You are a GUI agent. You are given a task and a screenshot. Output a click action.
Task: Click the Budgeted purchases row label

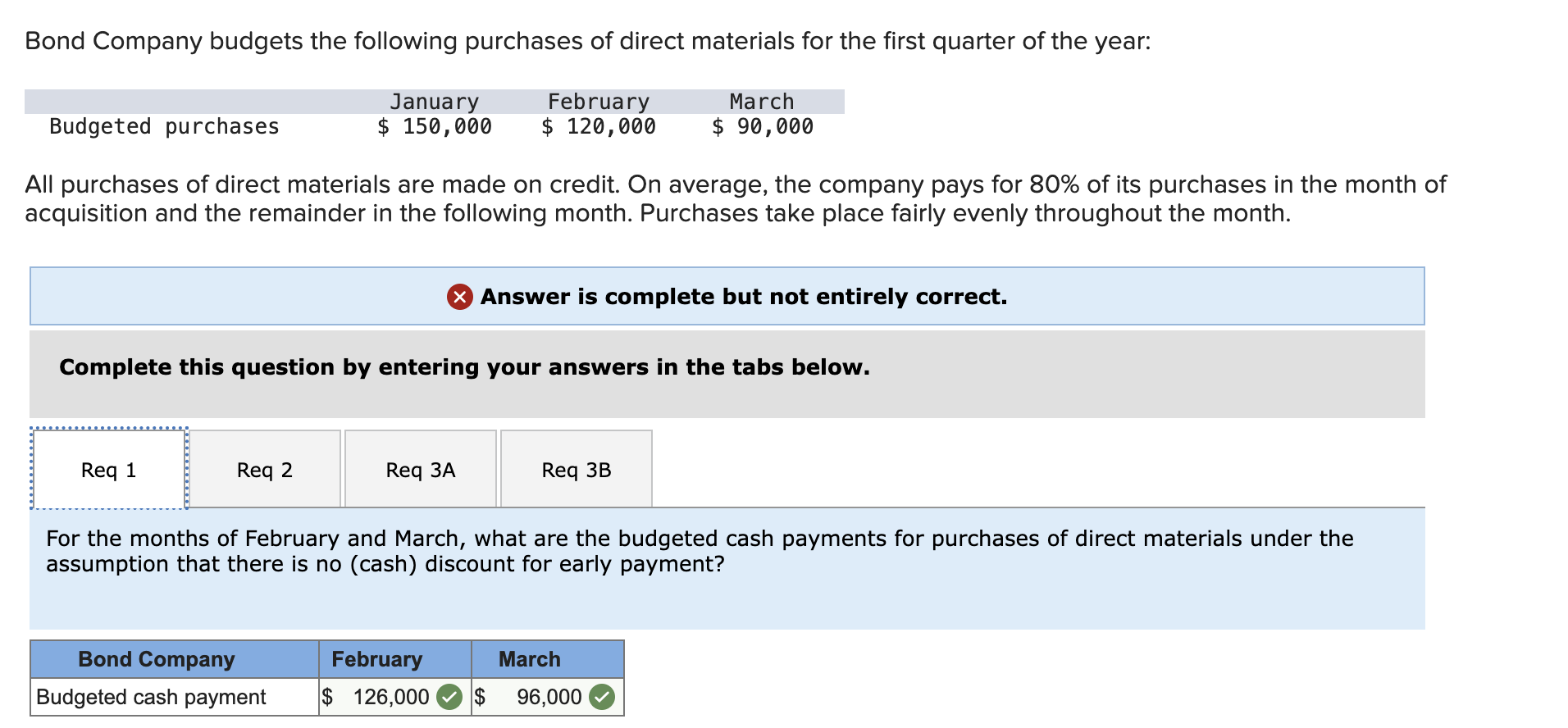coord(163,125)
